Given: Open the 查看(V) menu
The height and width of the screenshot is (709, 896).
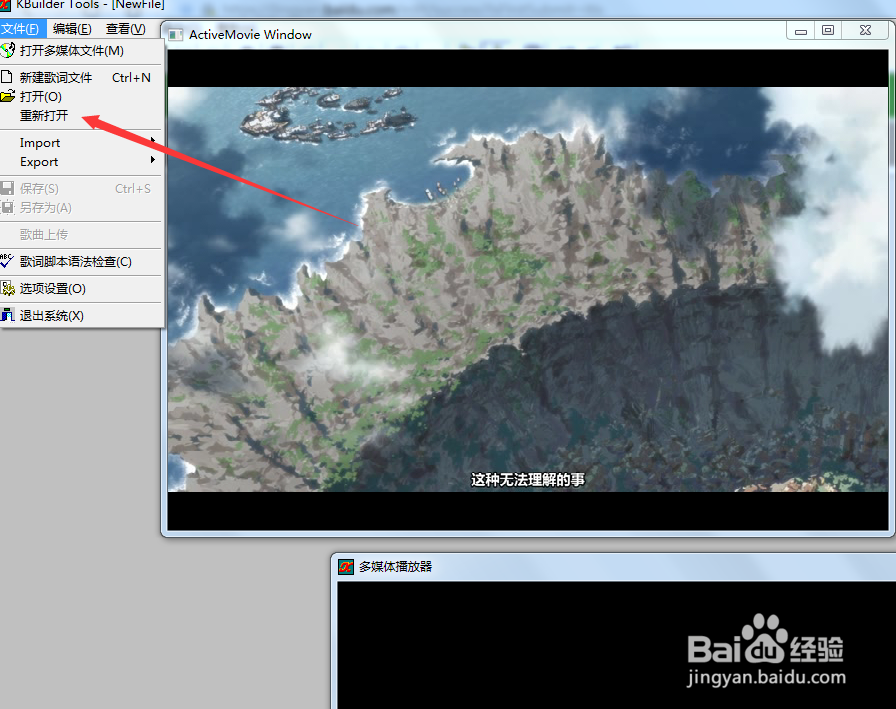Looking at the screenshot, I should (126, 29).
